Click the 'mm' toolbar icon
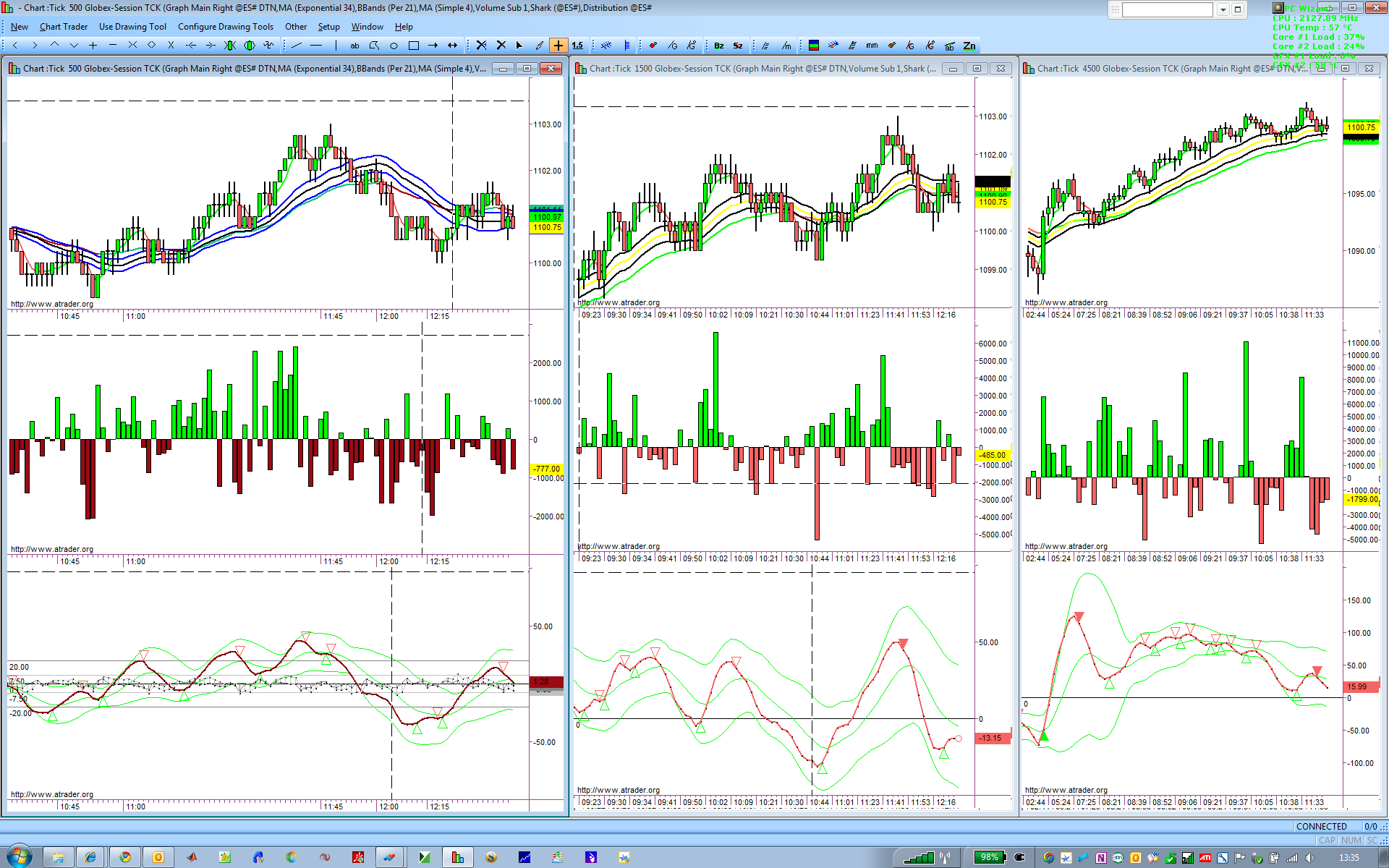The height and width of the screenshot is (868, 1389). point(872,46)
